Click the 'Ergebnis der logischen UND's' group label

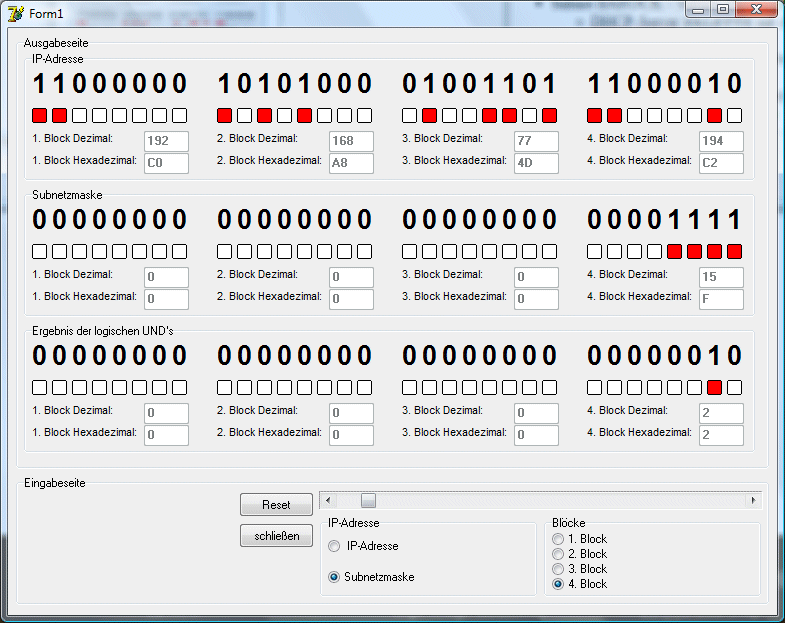pyautogui.click(x=103, y=331)
